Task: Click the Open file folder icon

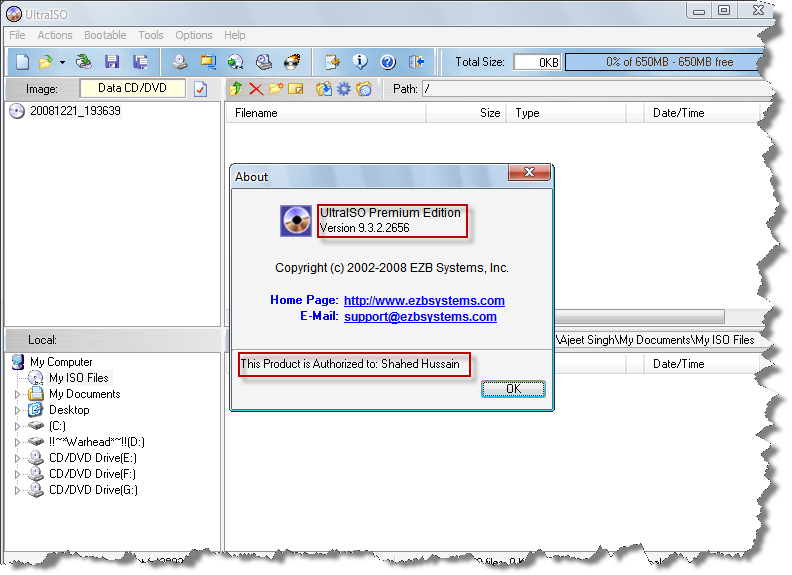Action: coord(45,62)
